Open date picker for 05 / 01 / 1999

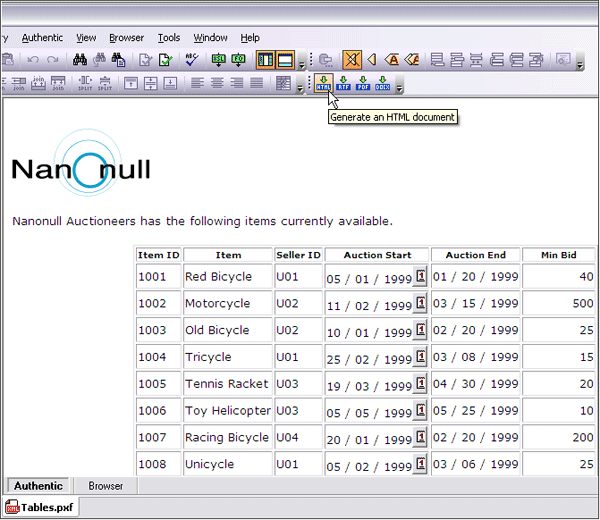click(420, 277)
